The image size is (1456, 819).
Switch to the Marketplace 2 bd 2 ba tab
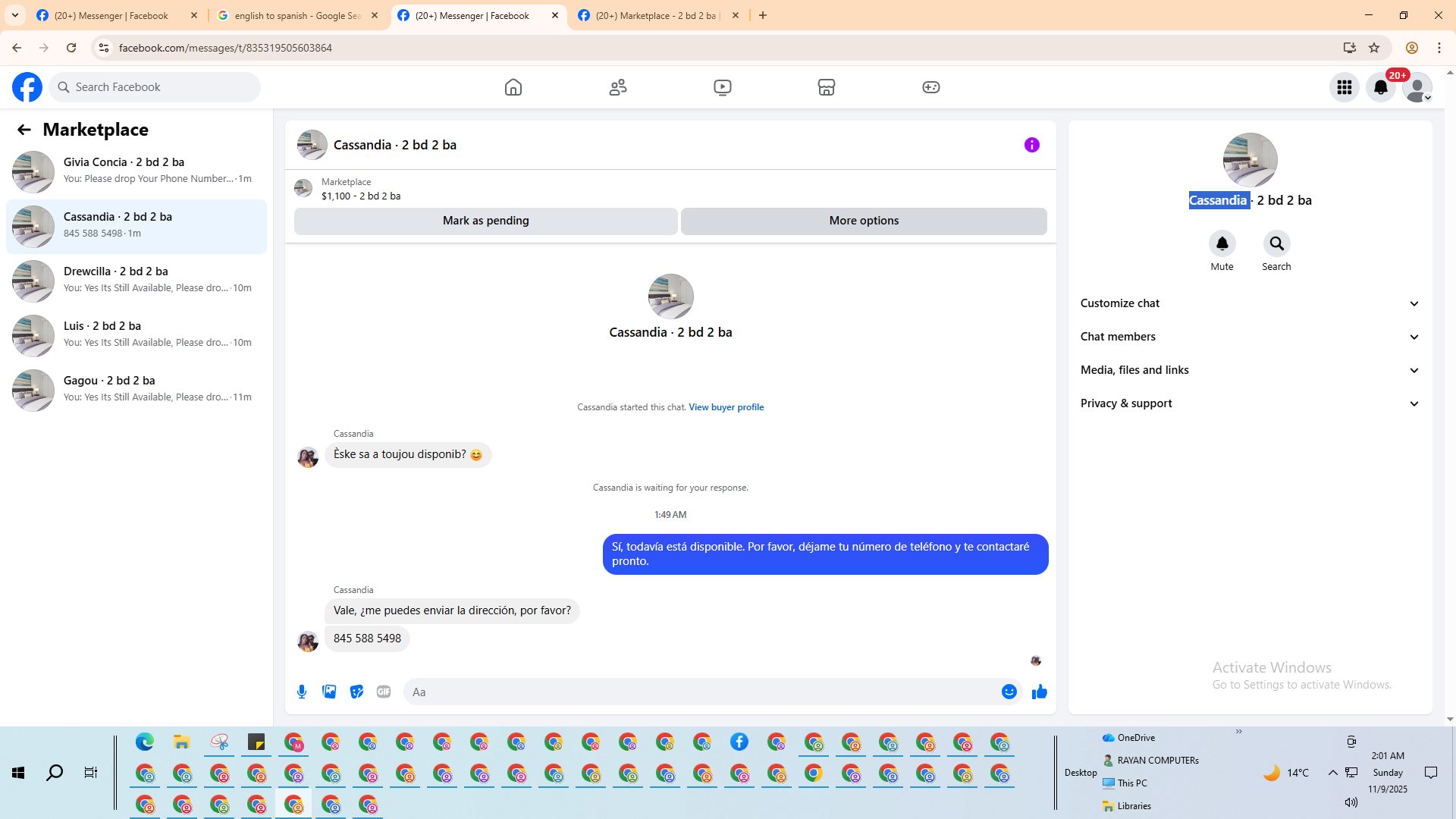pos(655,15)
